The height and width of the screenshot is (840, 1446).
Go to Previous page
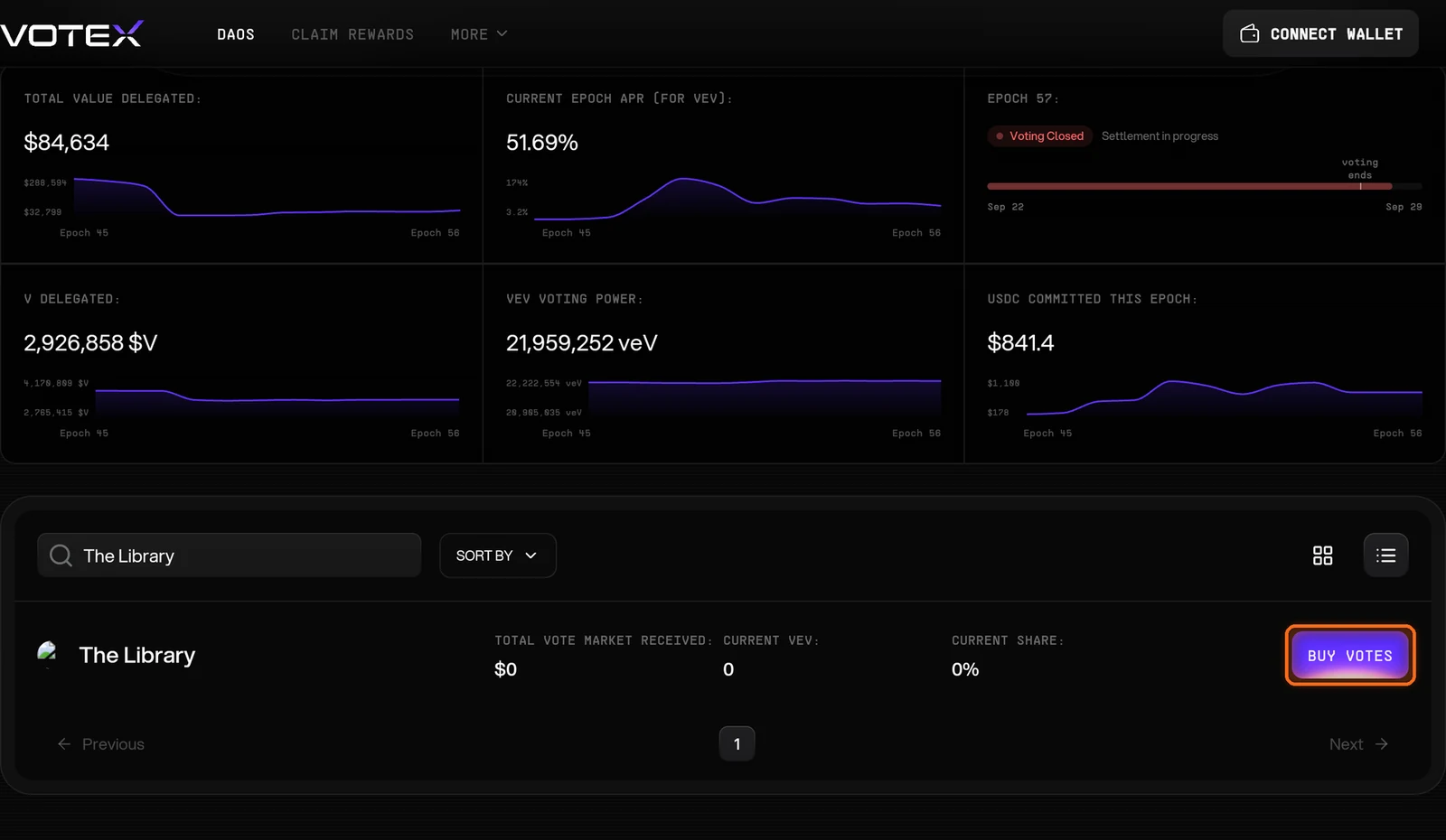point(101,744)
